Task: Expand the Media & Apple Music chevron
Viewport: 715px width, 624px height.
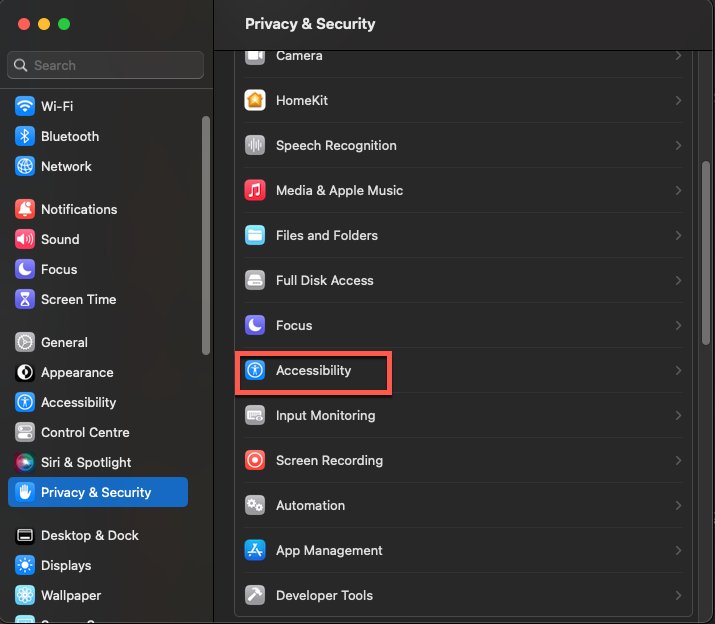Action: [679, 190]
